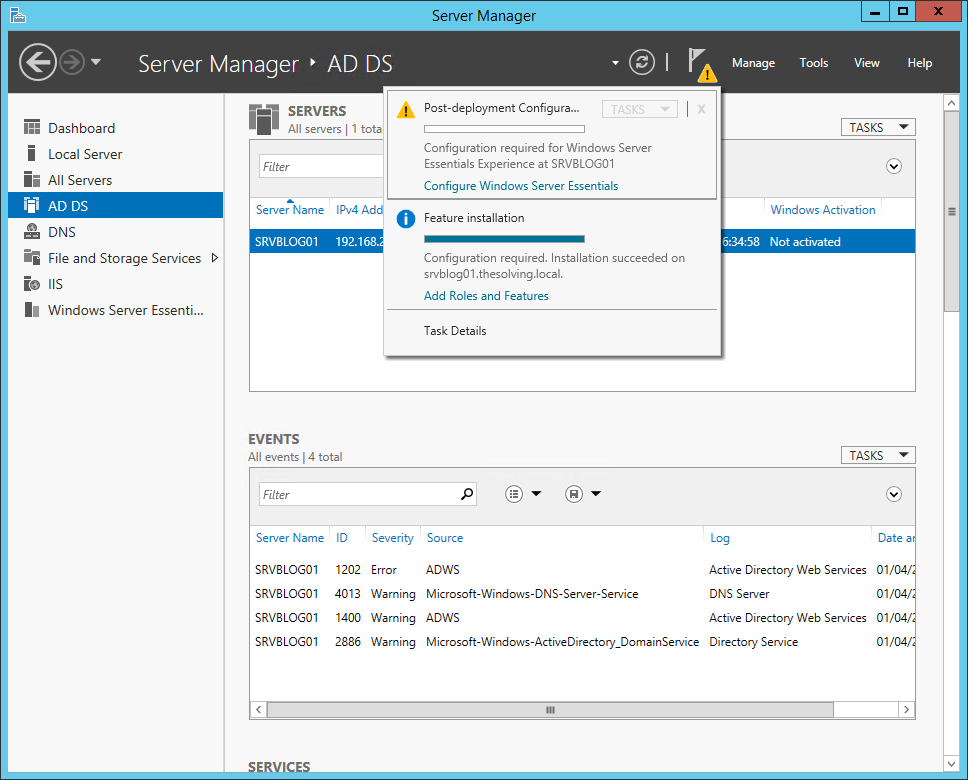The height and width of the screenshot is (780, 968).
Task: Click the IIS sidebar icon
Action: (31, 283)
